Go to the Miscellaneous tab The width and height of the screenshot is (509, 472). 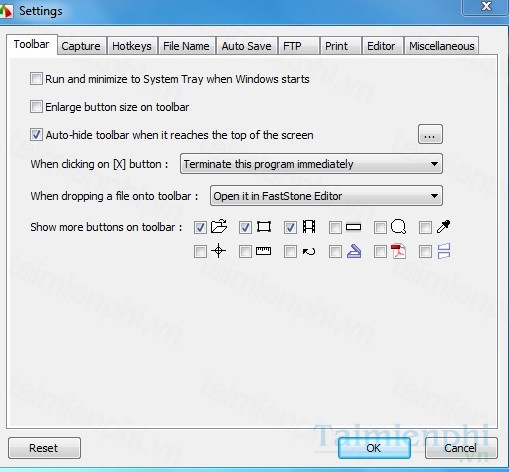click(x=441, y=46)
